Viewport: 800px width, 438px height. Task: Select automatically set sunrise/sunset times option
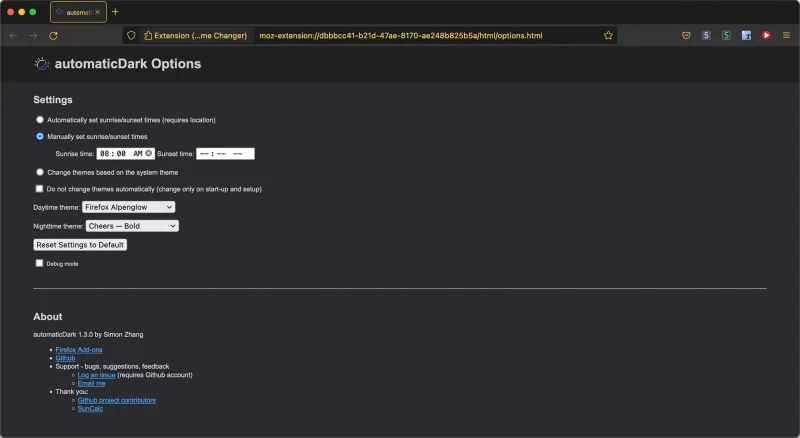pos(40,120)
